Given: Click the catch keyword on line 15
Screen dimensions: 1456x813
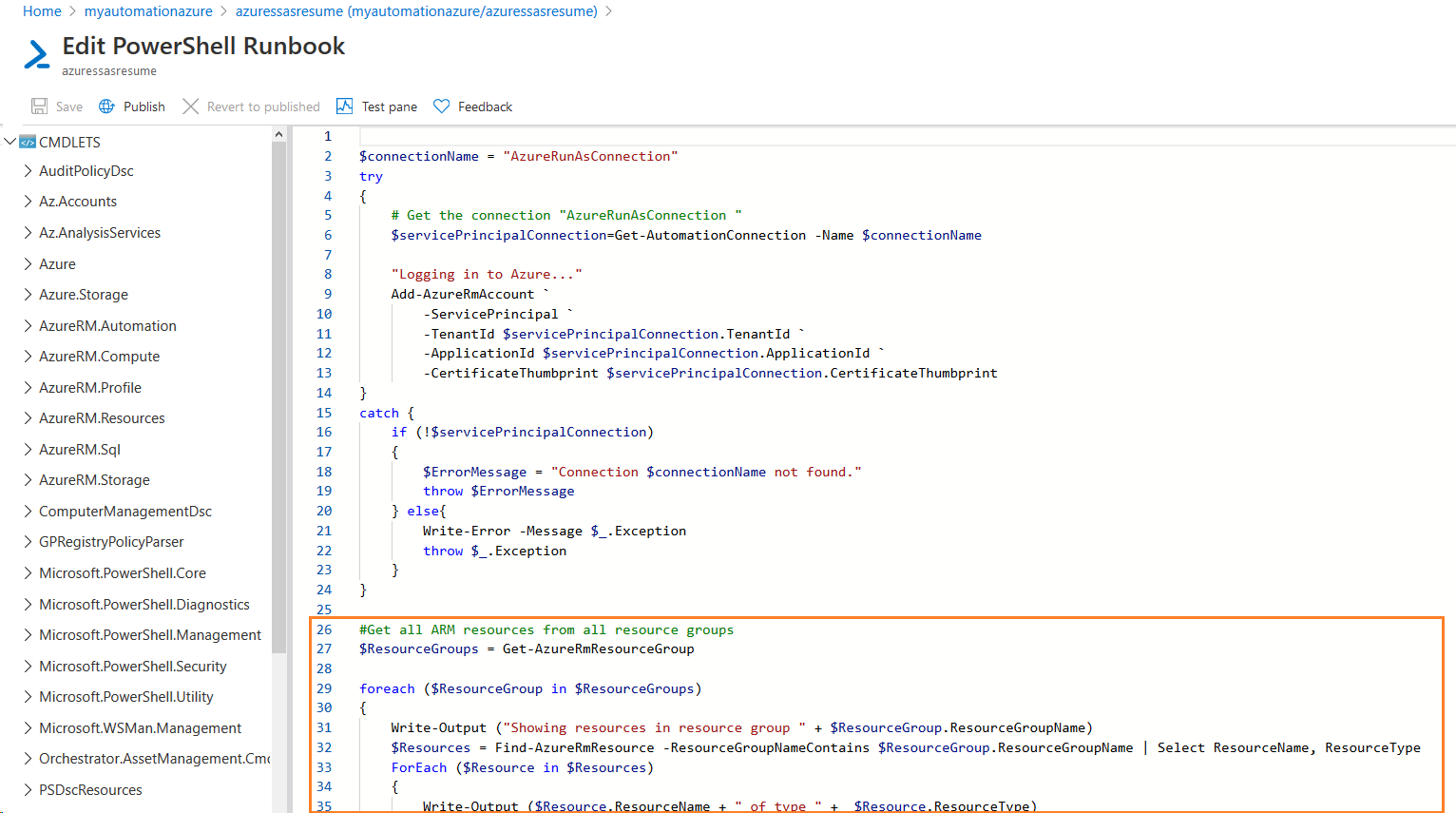Looking at the screenshot, I should click(379, 413).
